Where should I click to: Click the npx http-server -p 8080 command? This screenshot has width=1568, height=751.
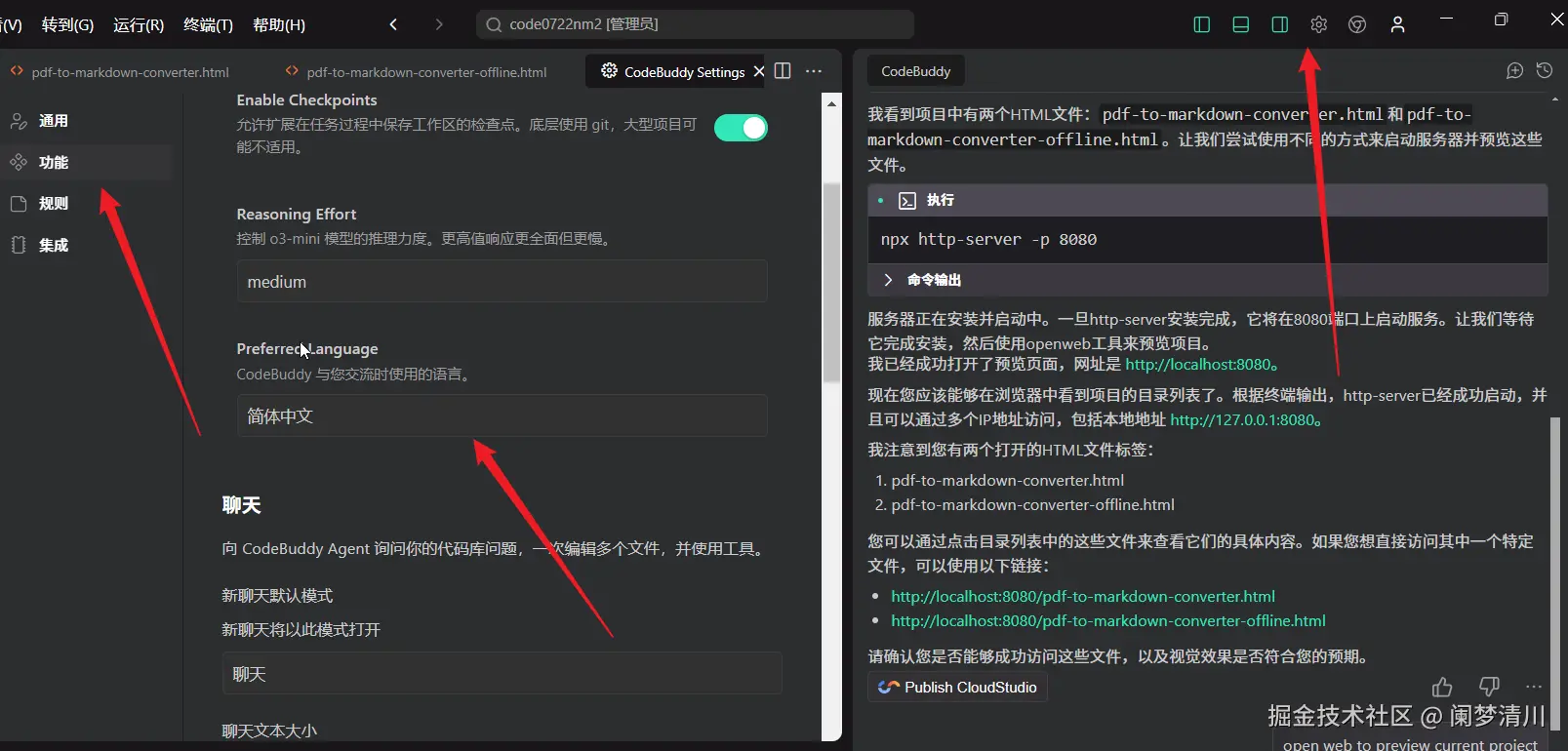(x=988, y=240)
